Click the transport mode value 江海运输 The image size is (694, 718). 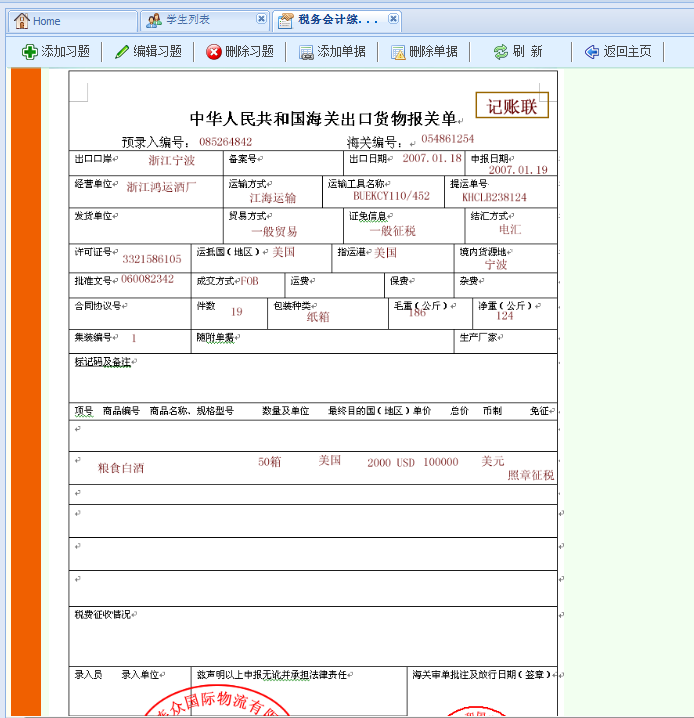tap(273, 198)
